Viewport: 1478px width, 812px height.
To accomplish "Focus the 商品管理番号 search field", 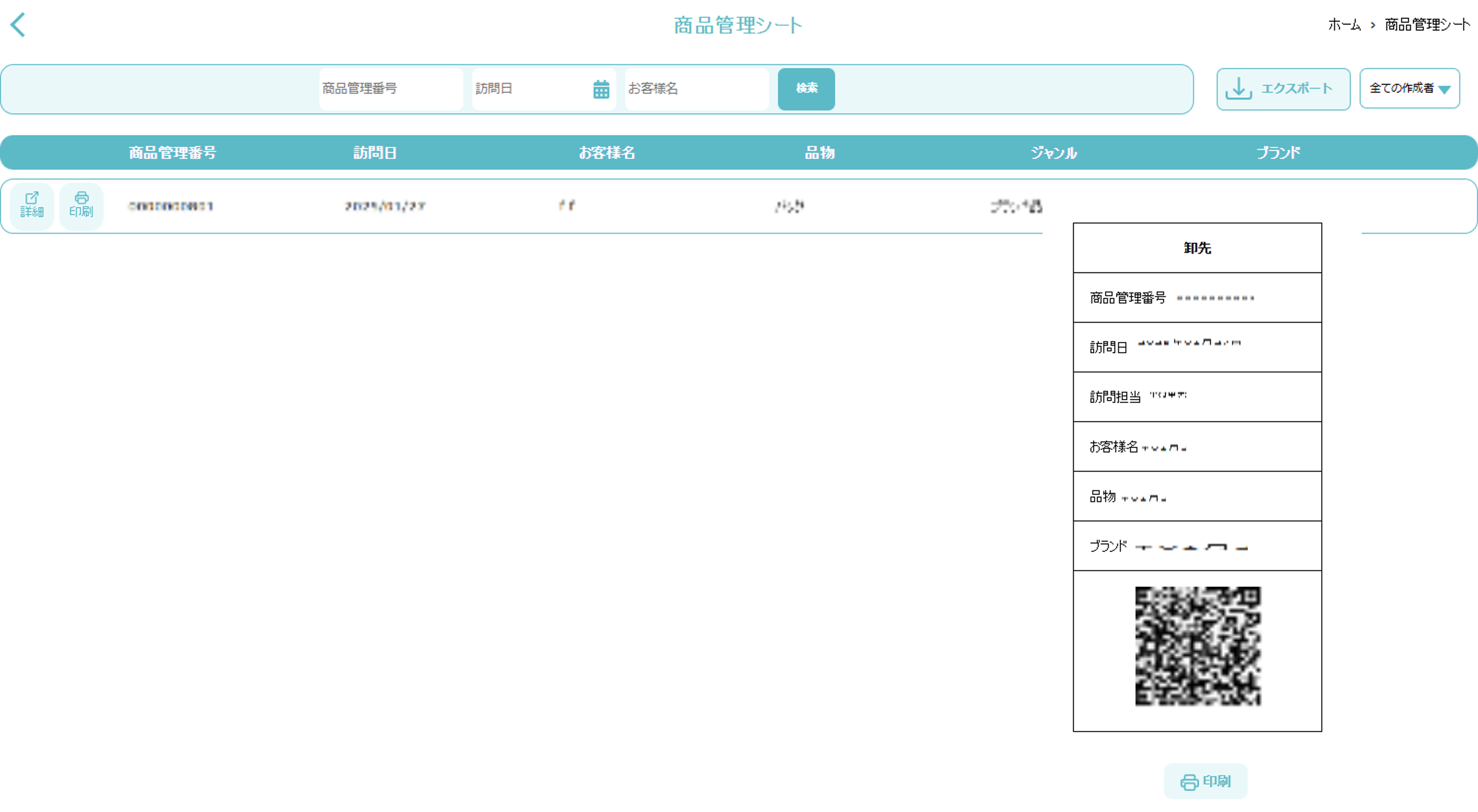I will 391,89.
